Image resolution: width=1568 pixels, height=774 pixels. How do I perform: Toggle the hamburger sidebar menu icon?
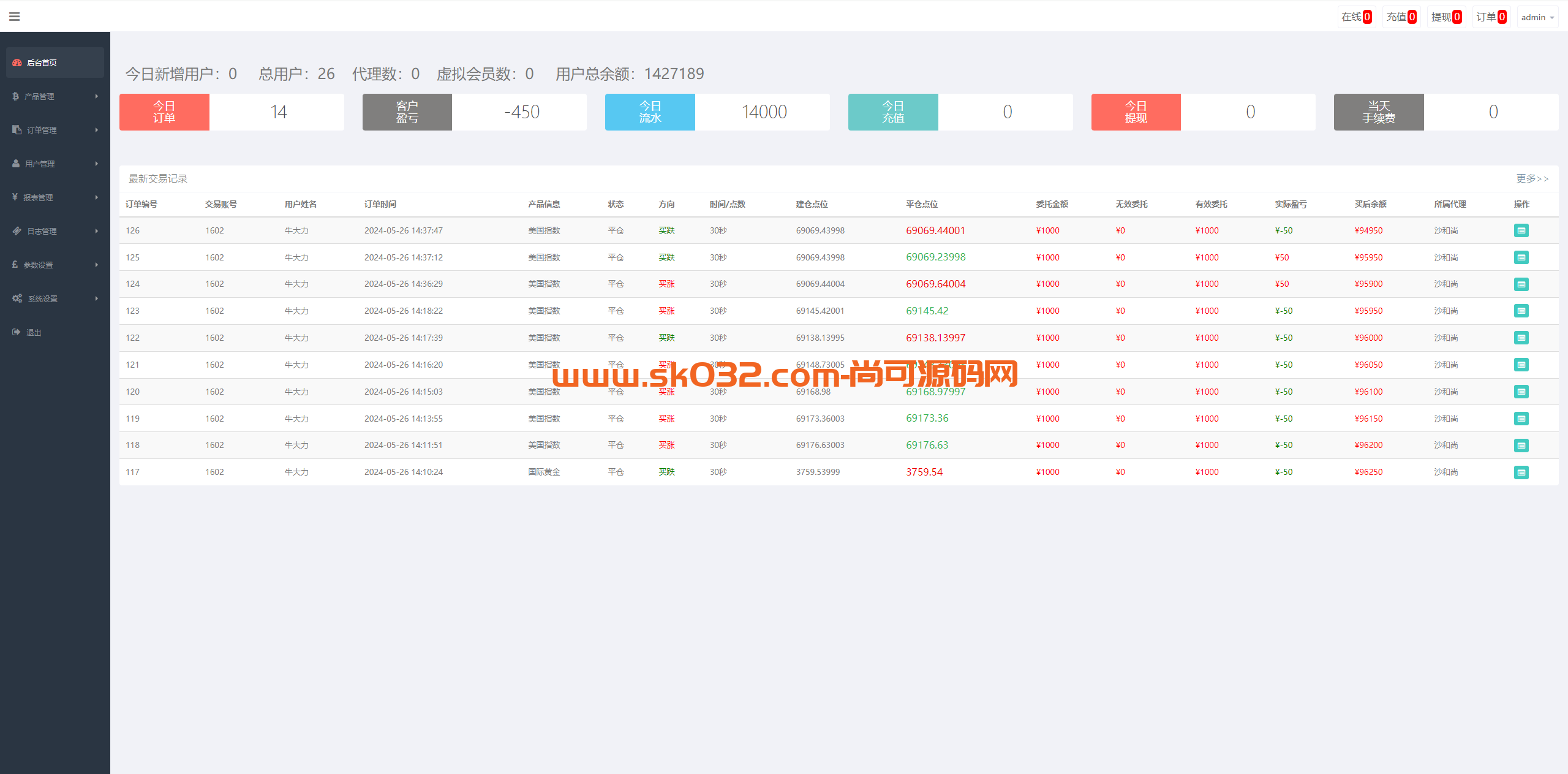15,17
